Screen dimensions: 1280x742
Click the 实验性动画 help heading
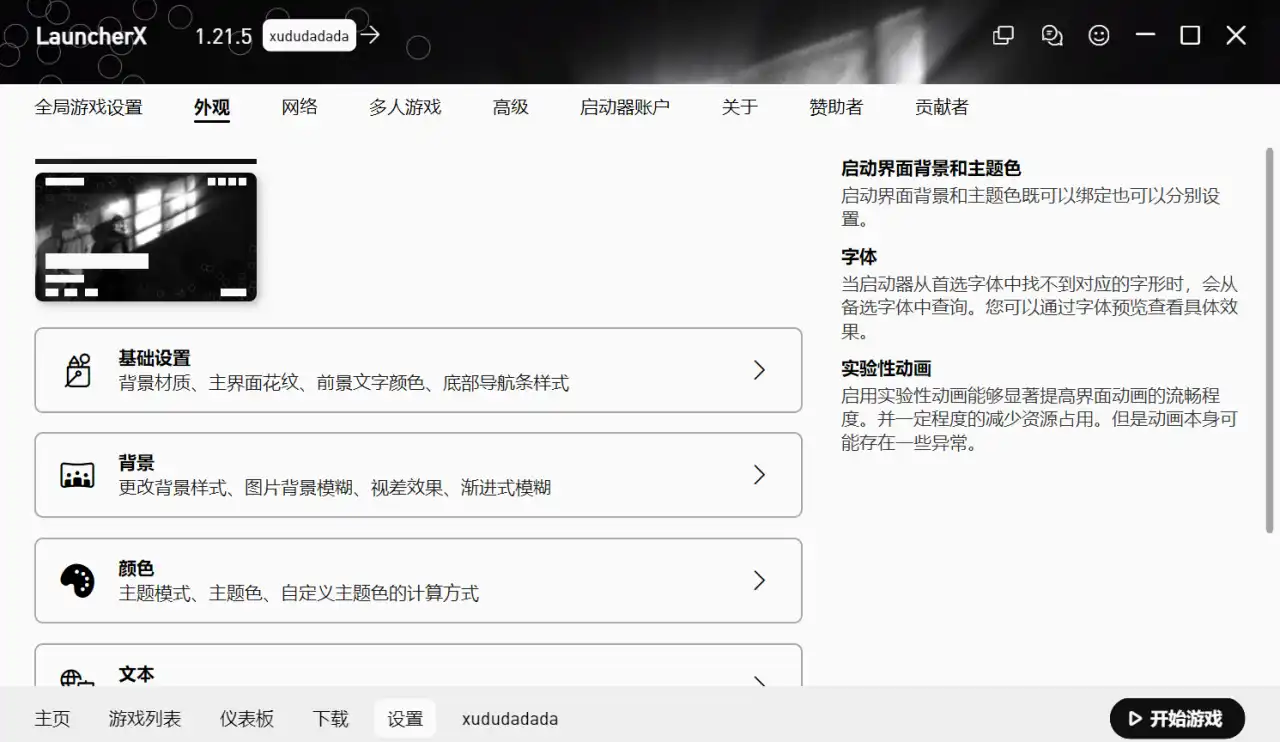click(886, 368)
